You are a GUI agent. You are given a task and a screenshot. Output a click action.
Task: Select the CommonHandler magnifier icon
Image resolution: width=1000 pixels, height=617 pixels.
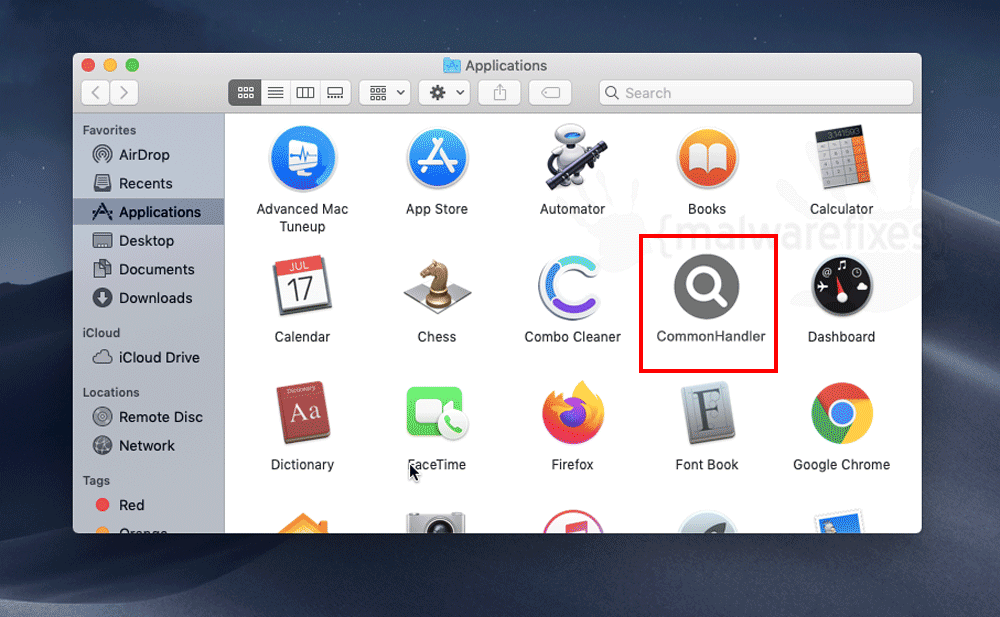pos(707,286)
